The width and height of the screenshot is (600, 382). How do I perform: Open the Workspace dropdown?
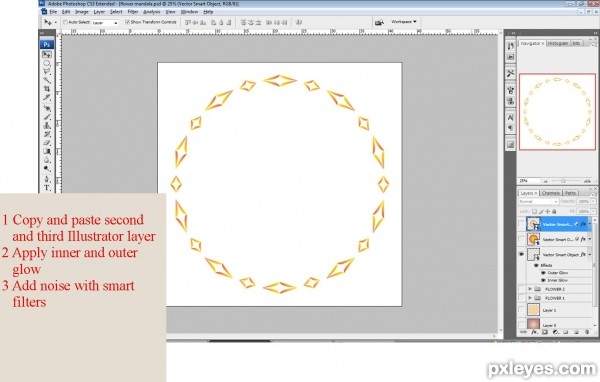point(404,22)
